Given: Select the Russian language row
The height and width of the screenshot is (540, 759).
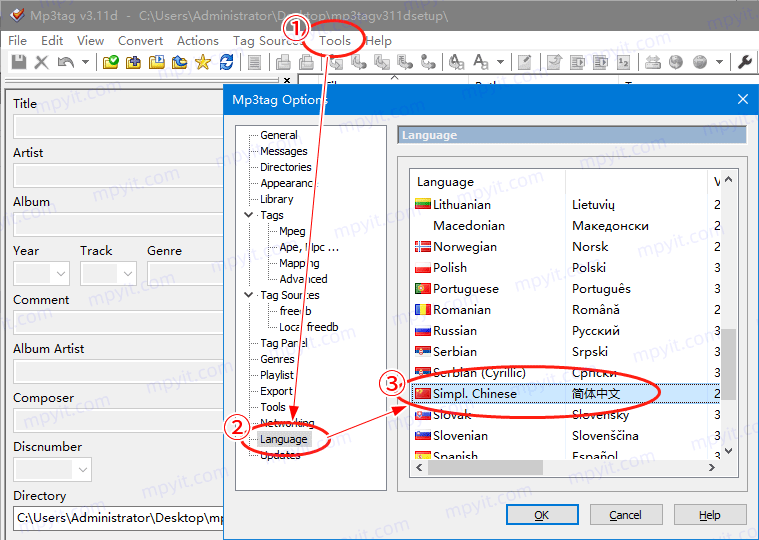Looking at the screenshot, I should pos(565,331).
